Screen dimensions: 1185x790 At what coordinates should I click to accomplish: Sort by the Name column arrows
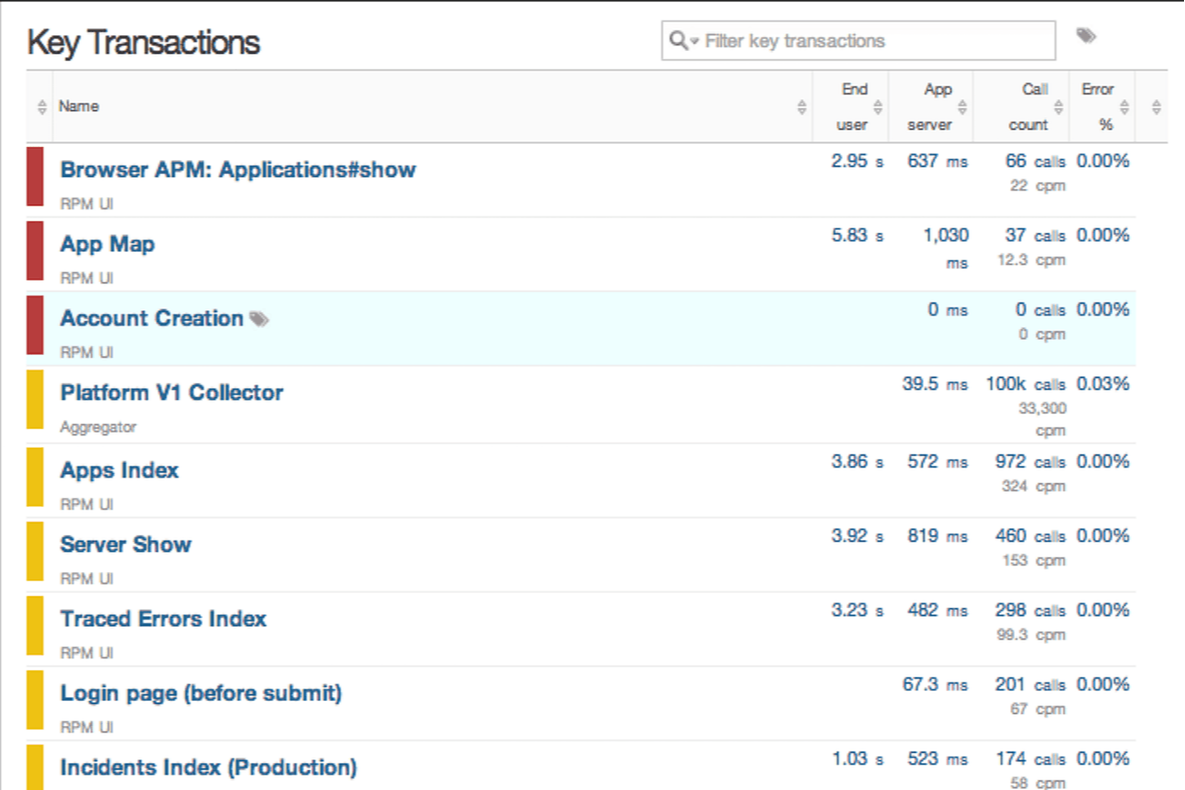[802, 107]
